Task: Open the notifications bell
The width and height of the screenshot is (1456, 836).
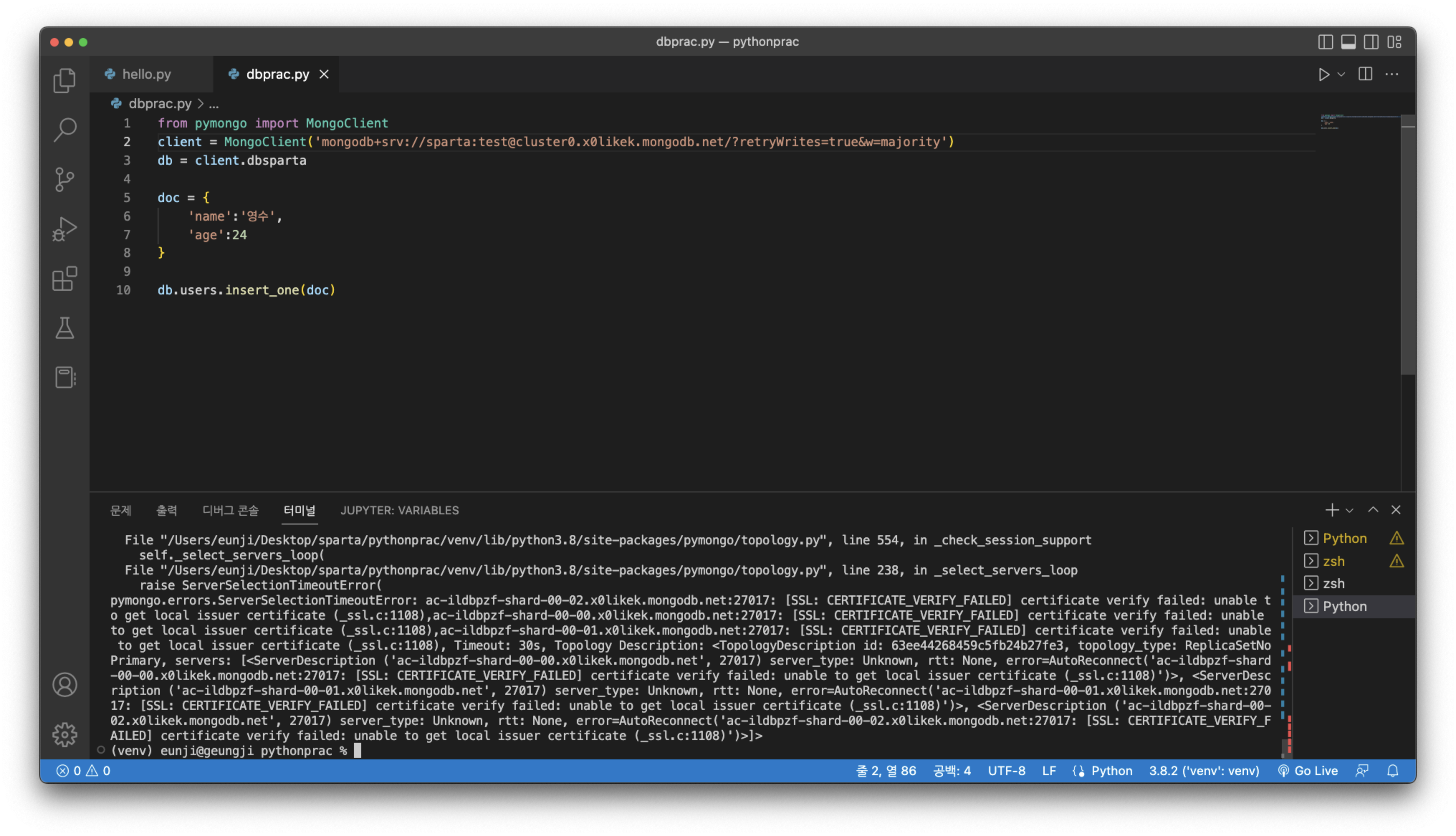Action: [x=1393, y=770]
